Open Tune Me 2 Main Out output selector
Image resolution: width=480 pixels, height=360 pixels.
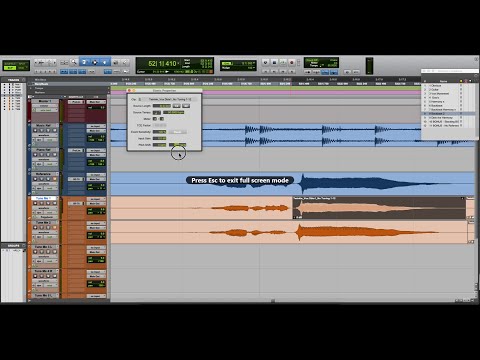pyautogui.click(x=96, y=228)
